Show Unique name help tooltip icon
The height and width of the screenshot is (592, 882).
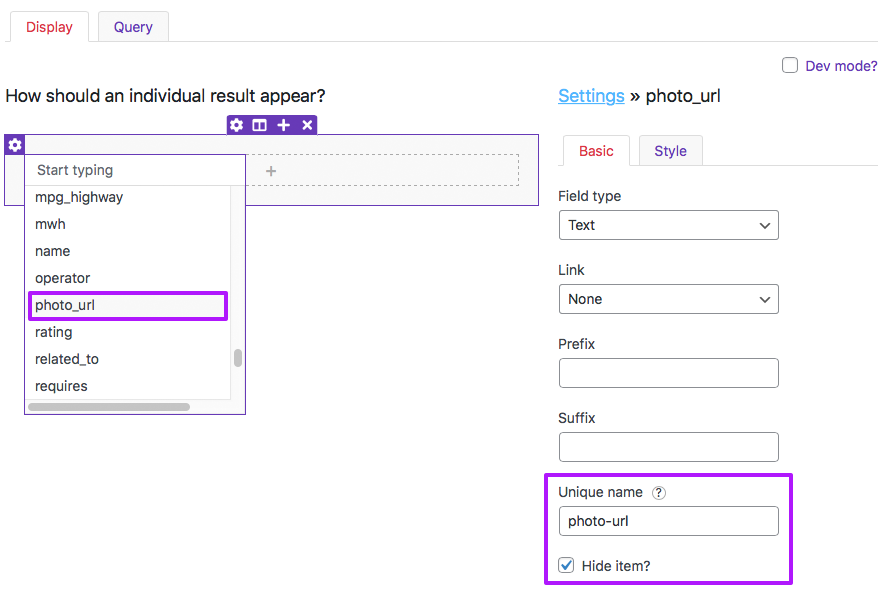point(659,493)
